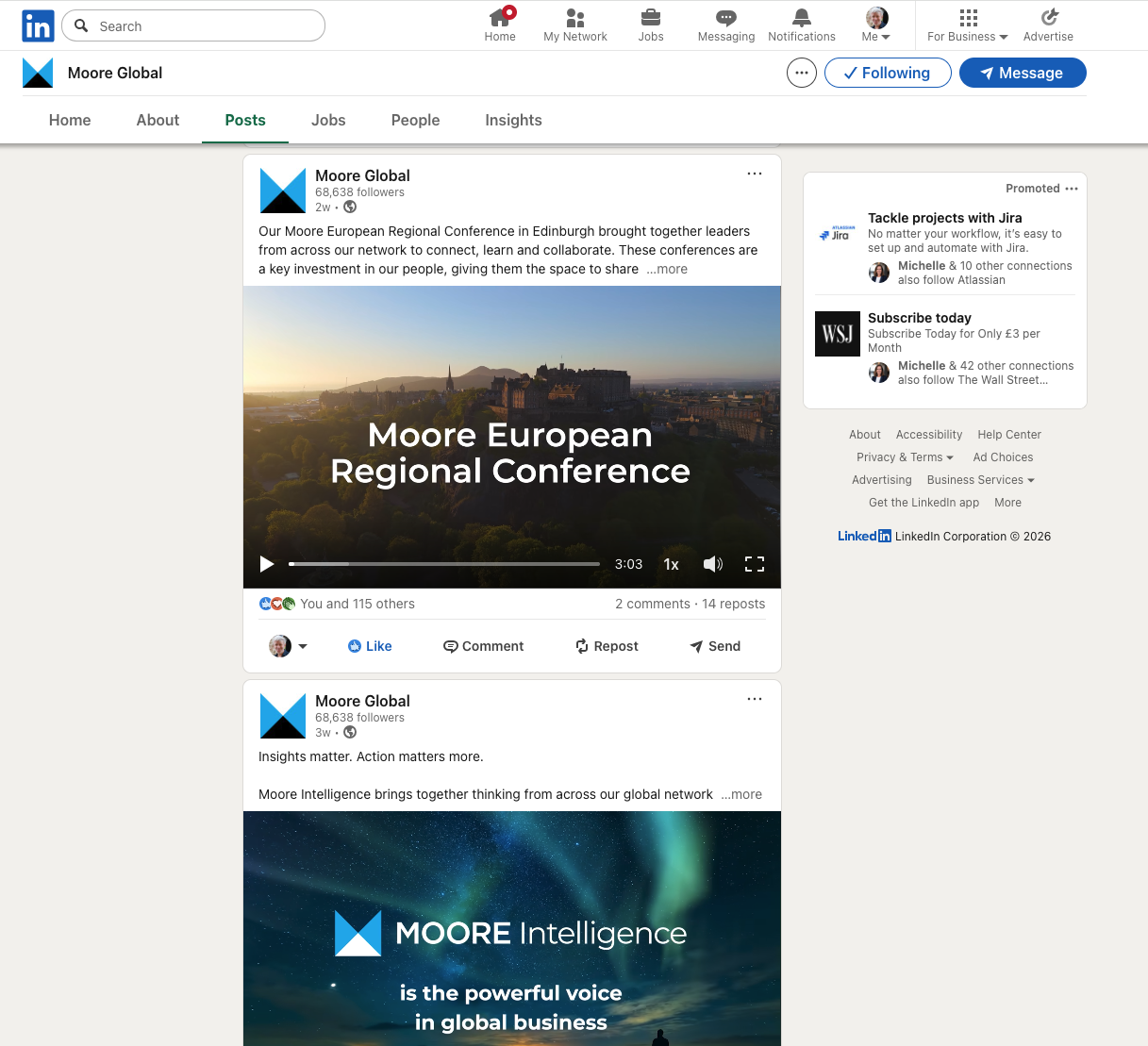Image resolution: width=1148 pixels, height=1046 pixels.
Task: Click Michelle's avatar under Jira ad
Action: click(x=879, y=273)
